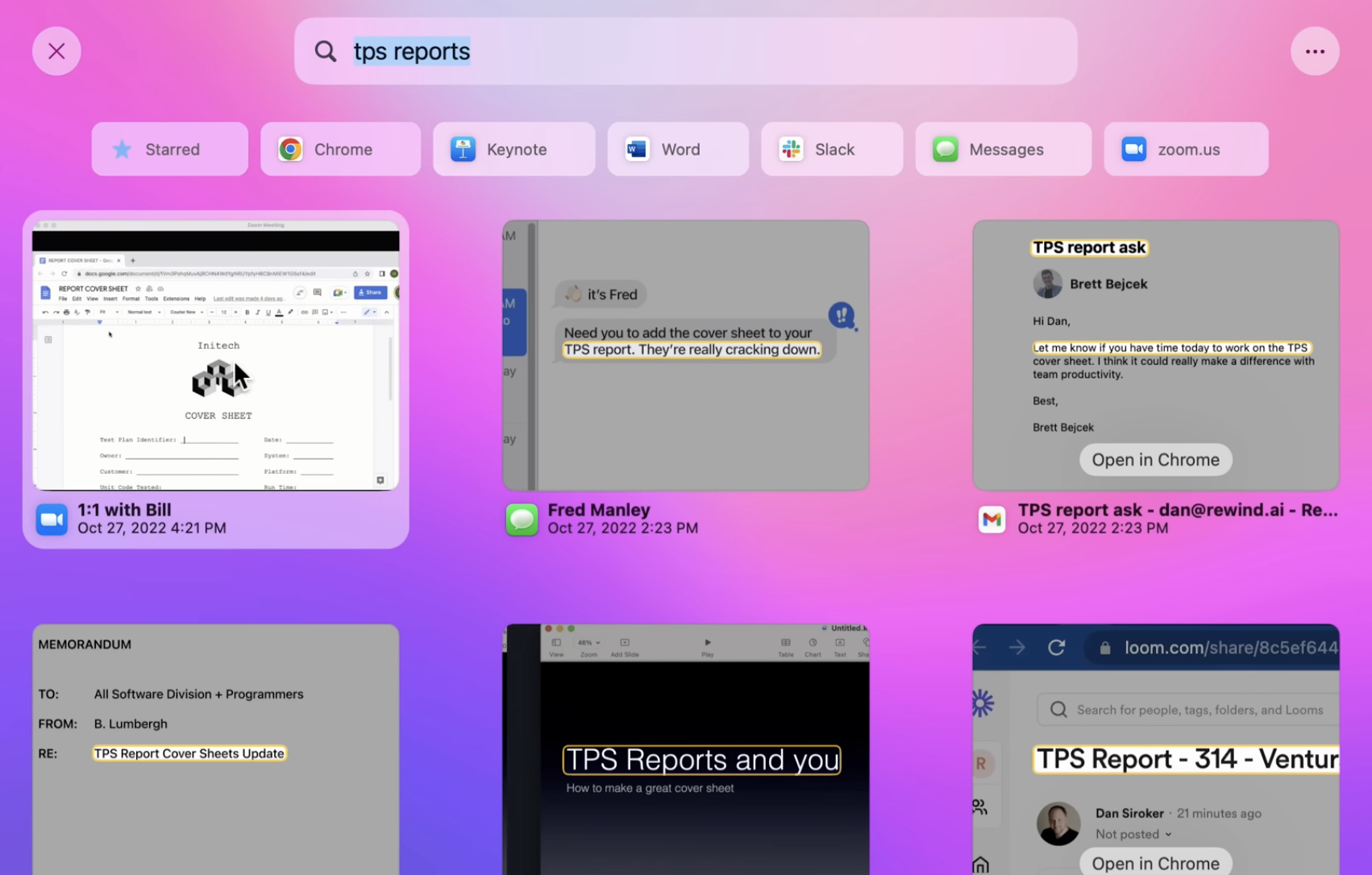Viewport: 1372px width, 875px height.
Task: Open the '1:1 with Bill' Zoom thumbnail
Action: pos(215,355)
